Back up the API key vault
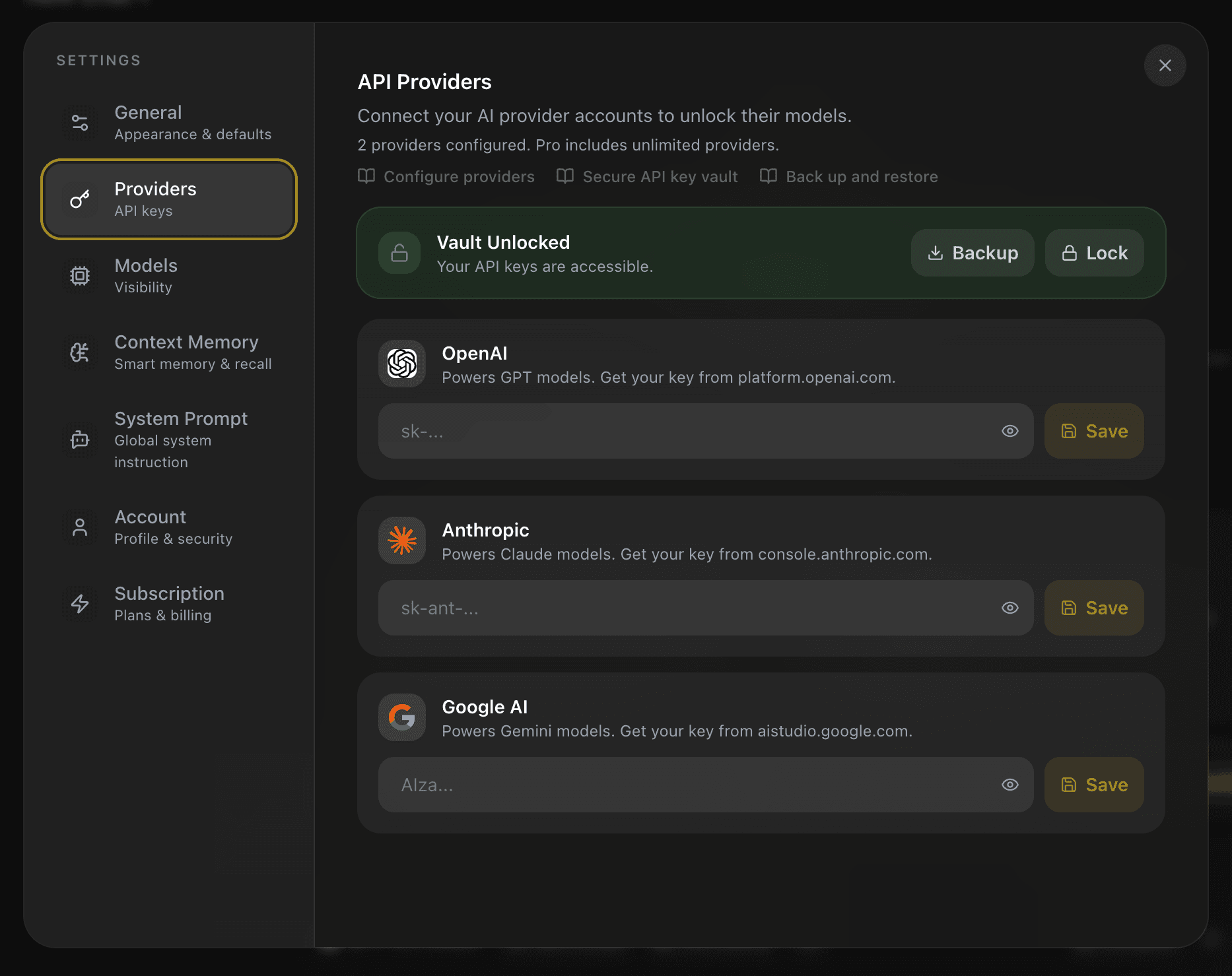 pyautogui.click(x=973, y=253)
